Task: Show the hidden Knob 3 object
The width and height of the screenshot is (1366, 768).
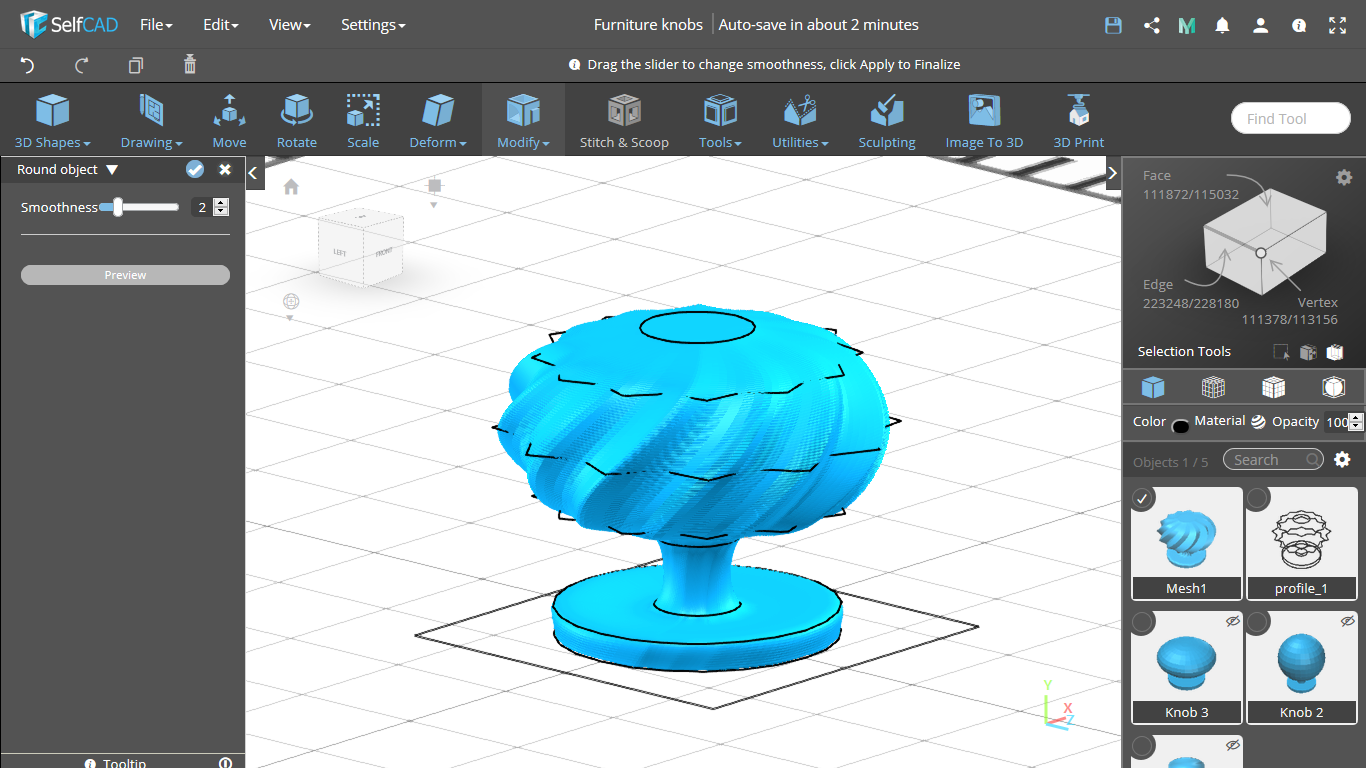Action: pyautogui.click(x=1232, y=621)
